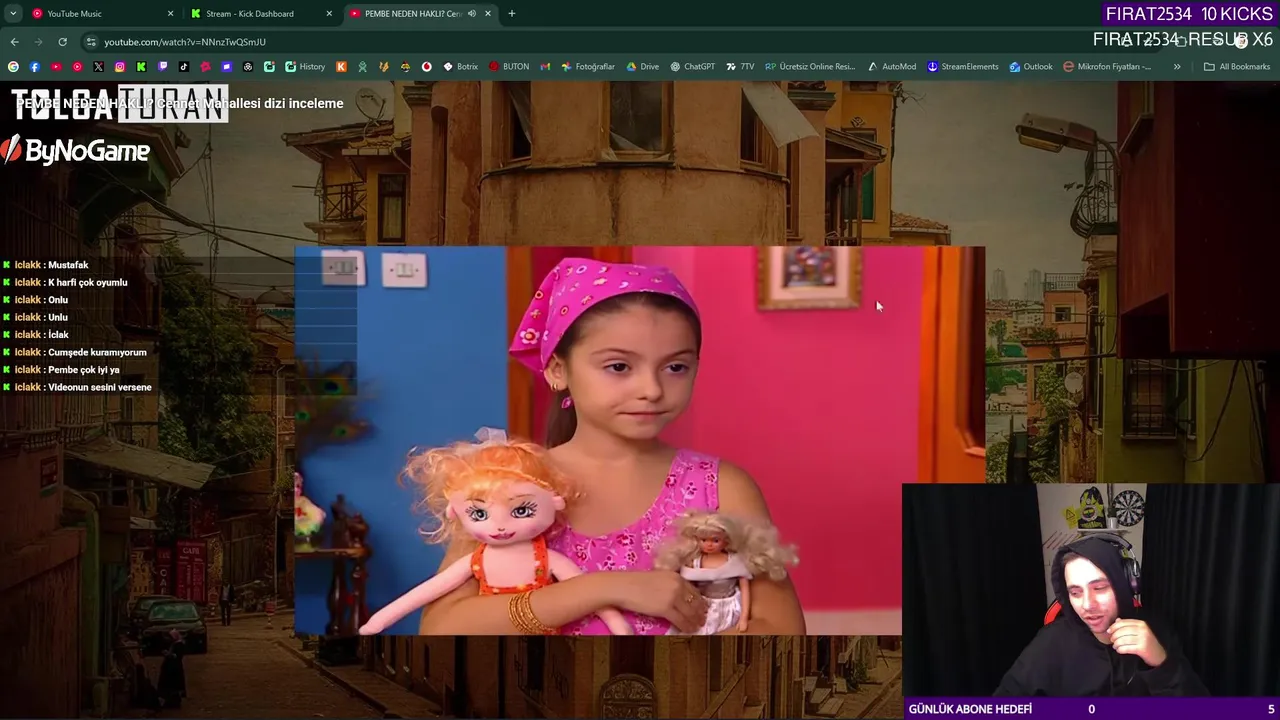Click the 'Cumşede kuramıyorum' chat message
1280x720 pixels.
click(x=97, y=352)
